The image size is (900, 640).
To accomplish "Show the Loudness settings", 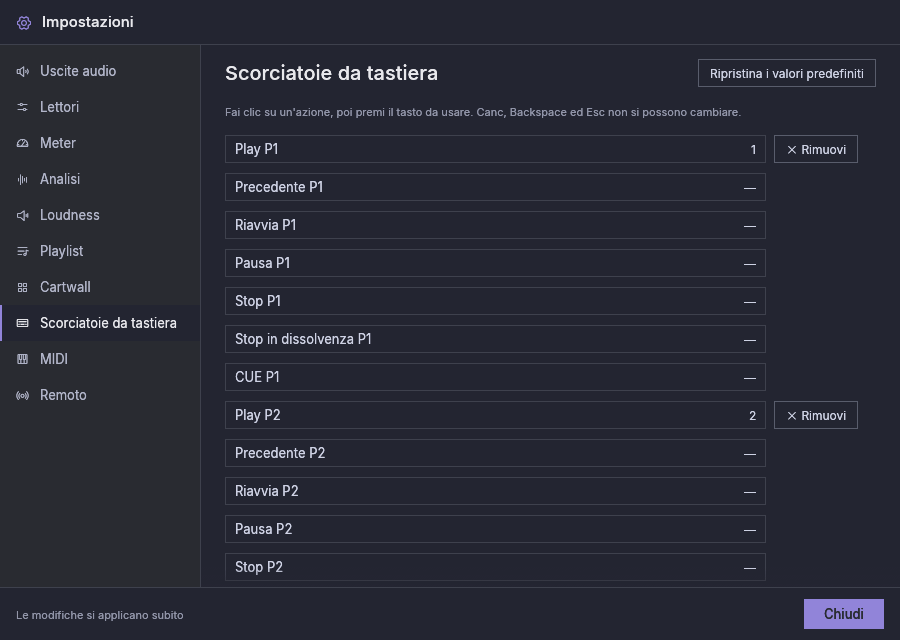I will (100, 215).
